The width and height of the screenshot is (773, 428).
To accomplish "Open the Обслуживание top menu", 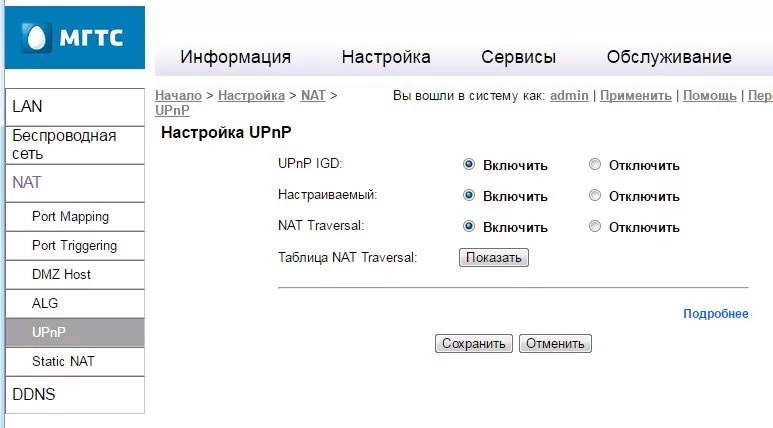I will [x=669, y=57].
